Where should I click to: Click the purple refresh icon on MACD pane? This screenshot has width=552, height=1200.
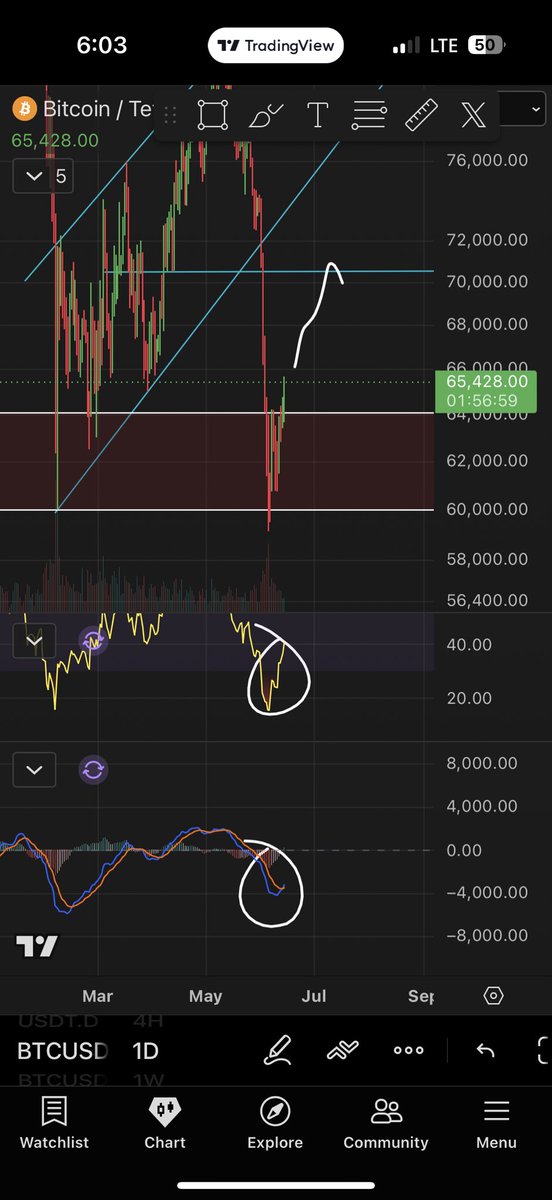click(93, 770)
